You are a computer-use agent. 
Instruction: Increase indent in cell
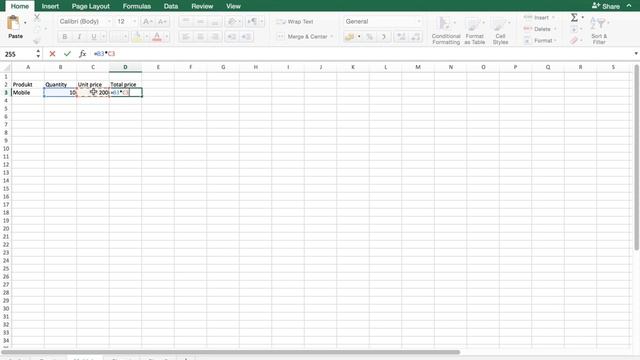tap(246, 37)
